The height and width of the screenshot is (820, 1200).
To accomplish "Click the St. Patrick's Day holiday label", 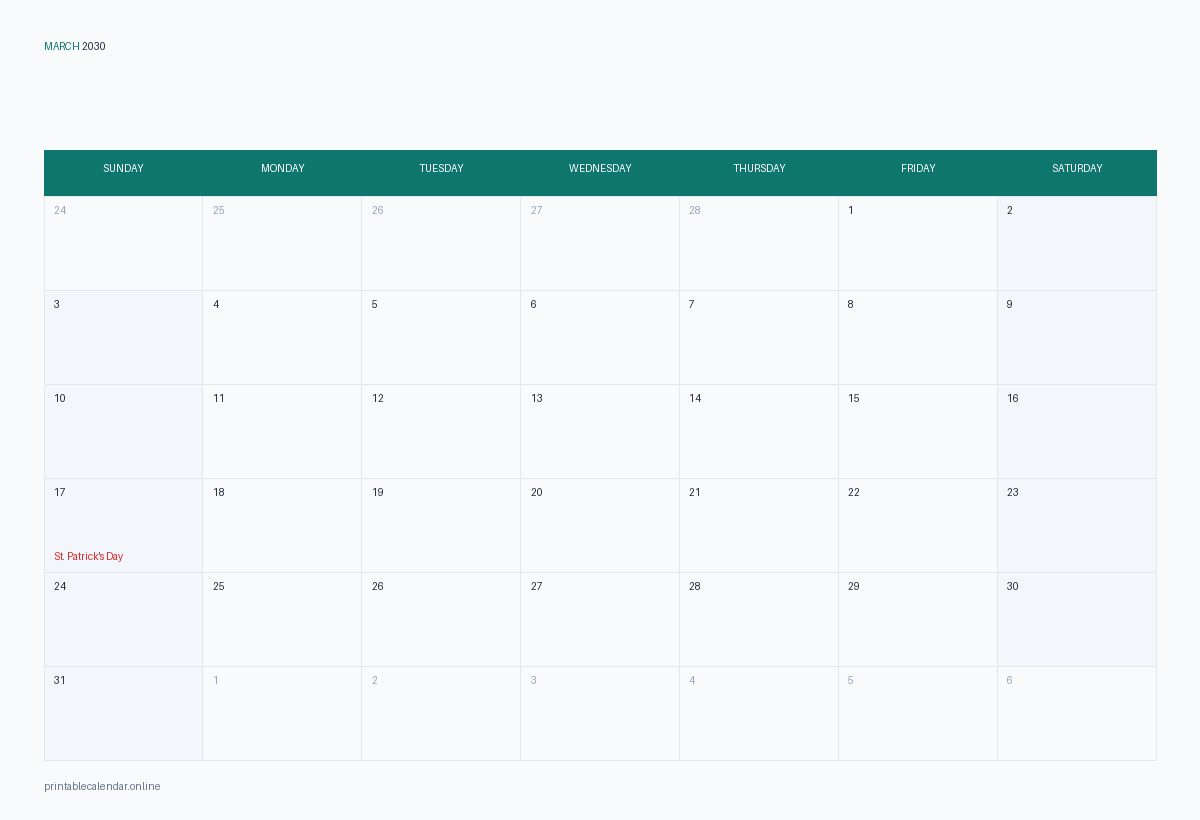I will [x=89, y=556].
